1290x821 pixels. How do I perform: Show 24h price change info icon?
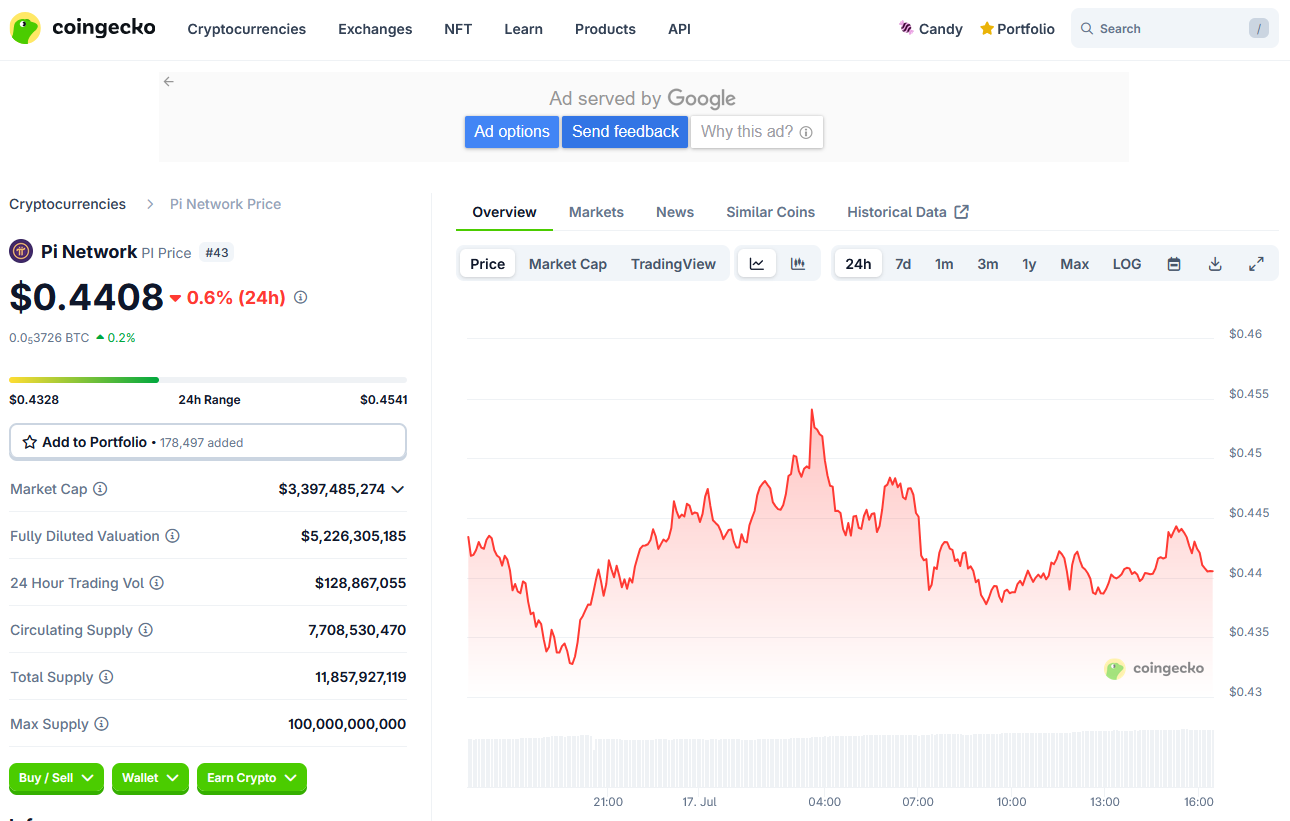coord(300,297)
